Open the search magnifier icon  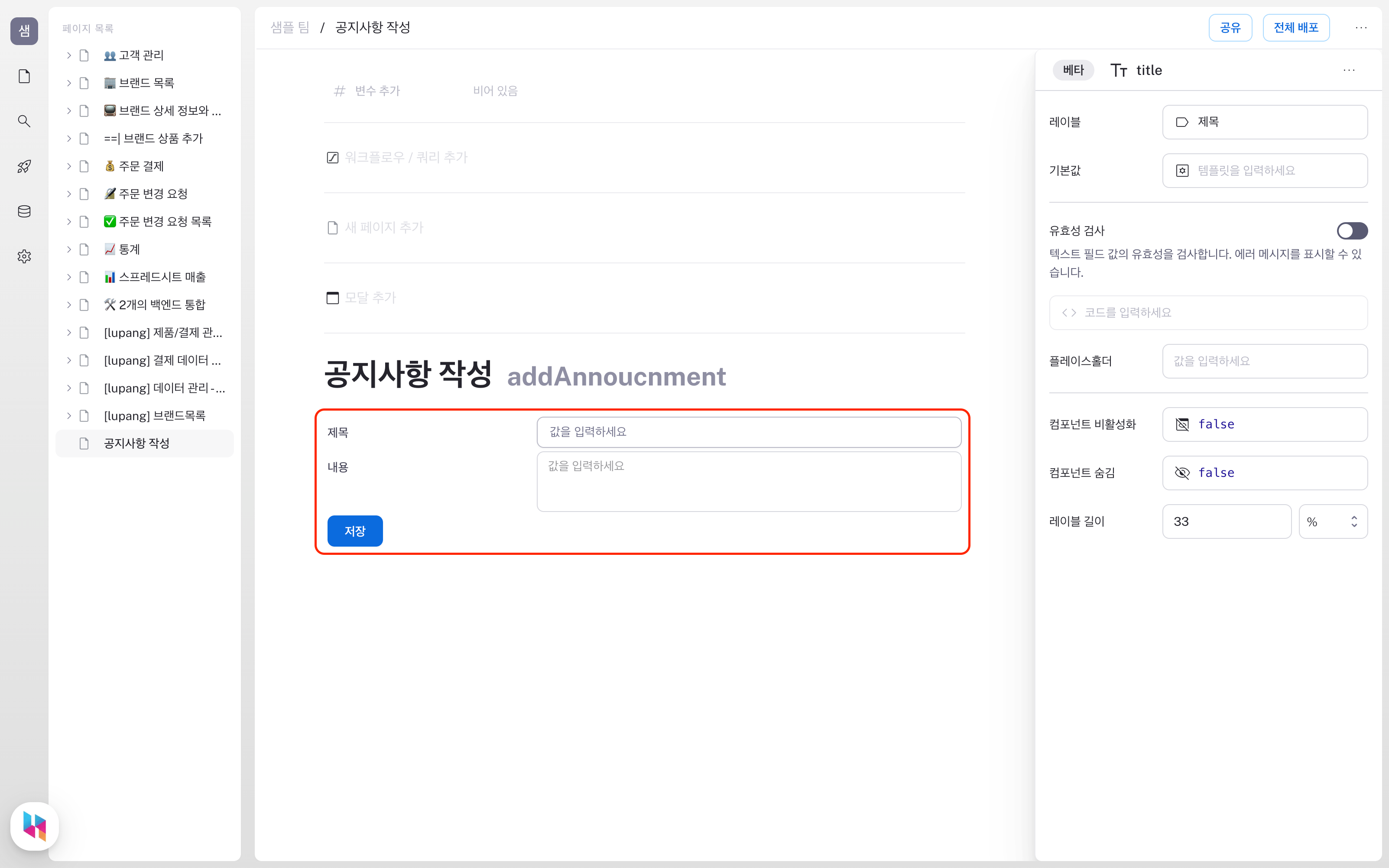pyautogui.click(x=24, y=121)
